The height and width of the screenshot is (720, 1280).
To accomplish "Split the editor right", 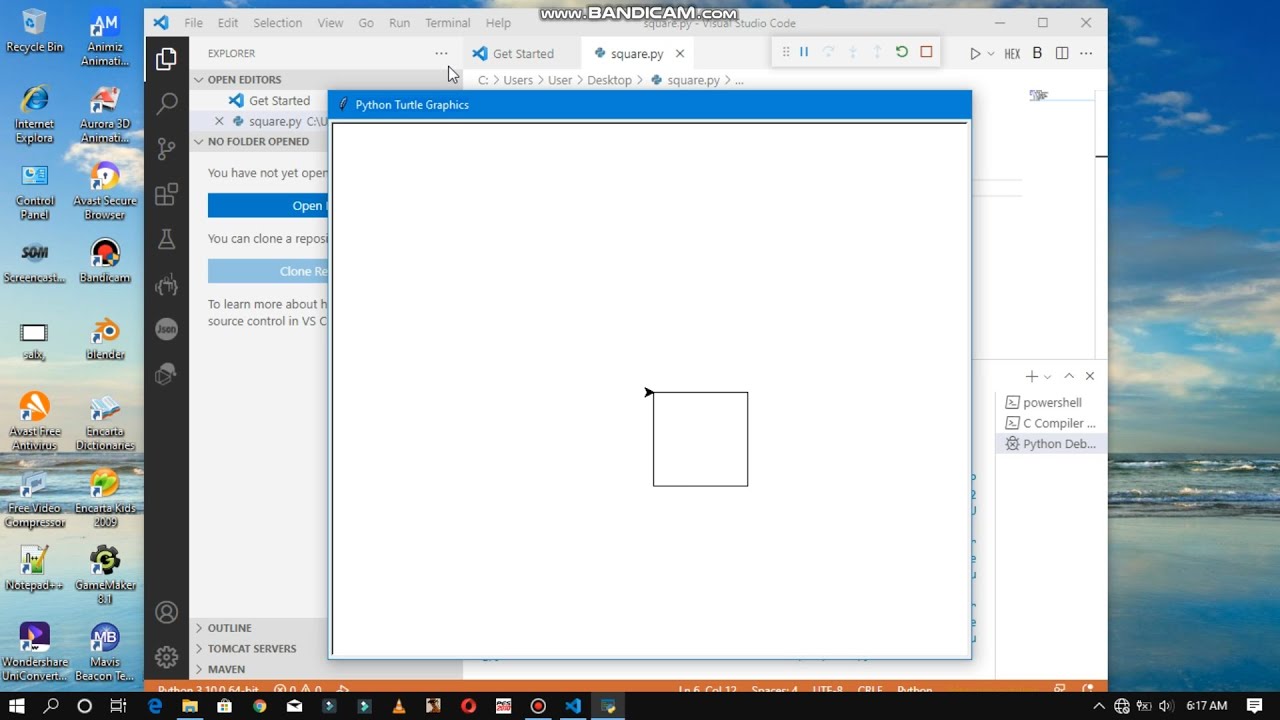I will tap(1062, 53).
